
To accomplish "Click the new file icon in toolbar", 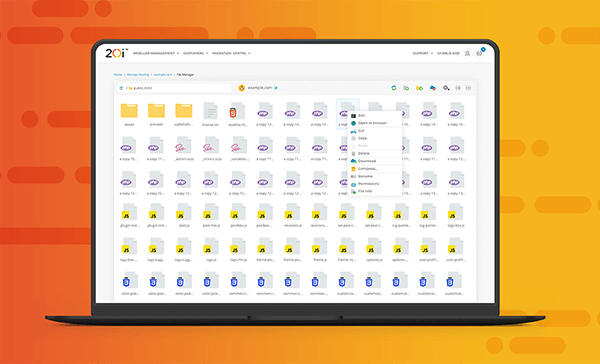I will (x=406, y=88).
